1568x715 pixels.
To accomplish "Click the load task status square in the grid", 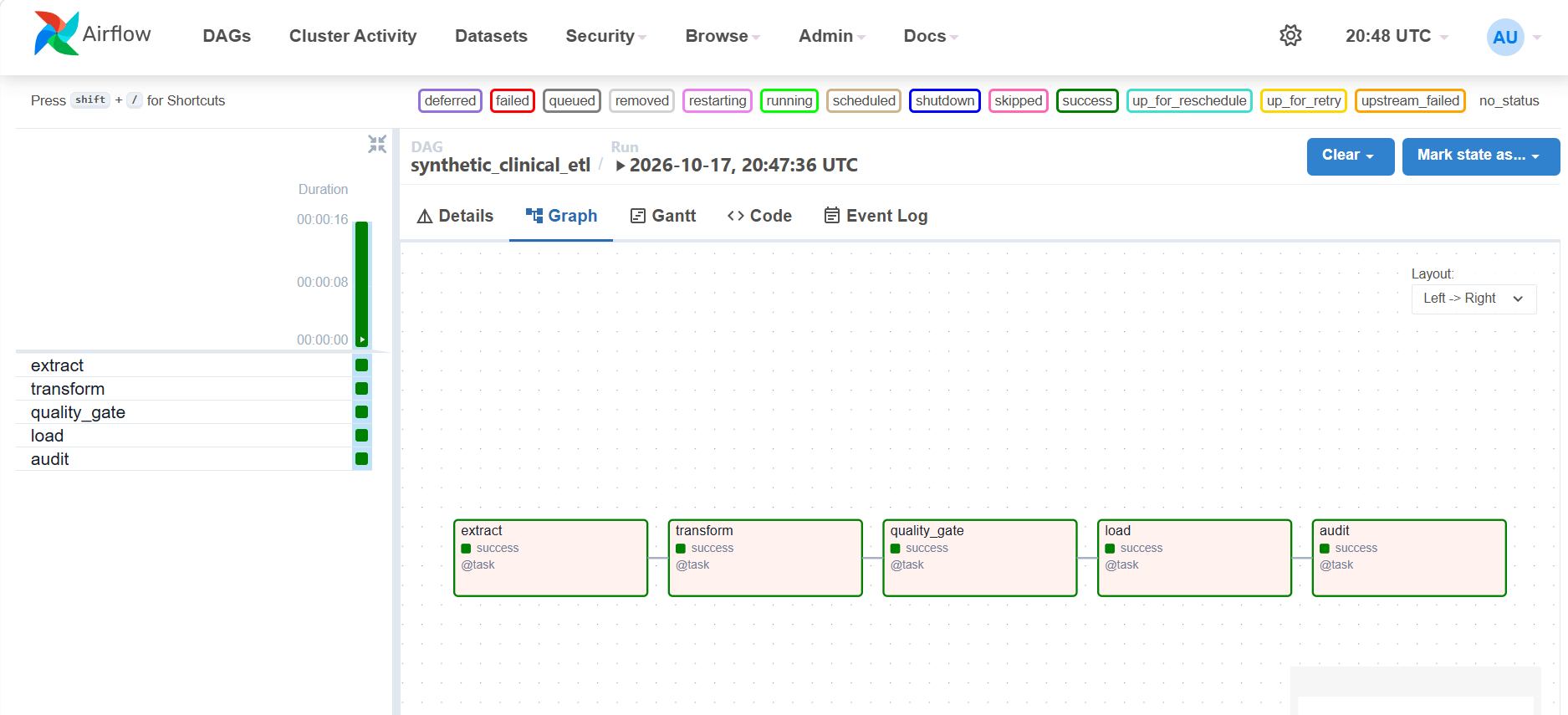I will coord(362,436).
